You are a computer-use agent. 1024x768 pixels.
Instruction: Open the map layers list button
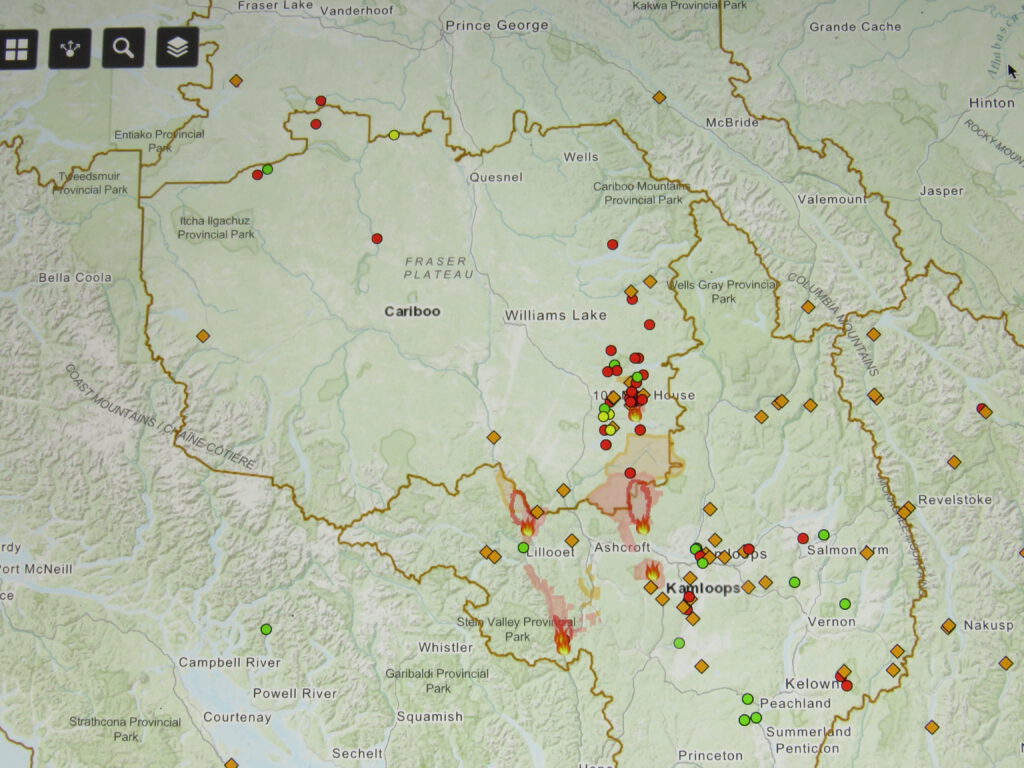pos(177,47)
